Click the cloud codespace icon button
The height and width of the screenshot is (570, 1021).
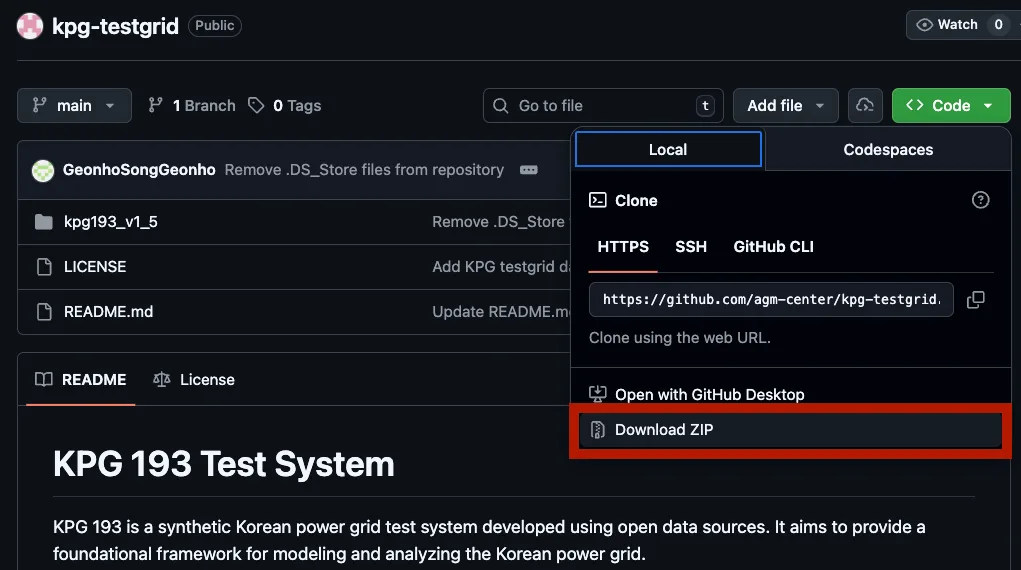point(865,106)
